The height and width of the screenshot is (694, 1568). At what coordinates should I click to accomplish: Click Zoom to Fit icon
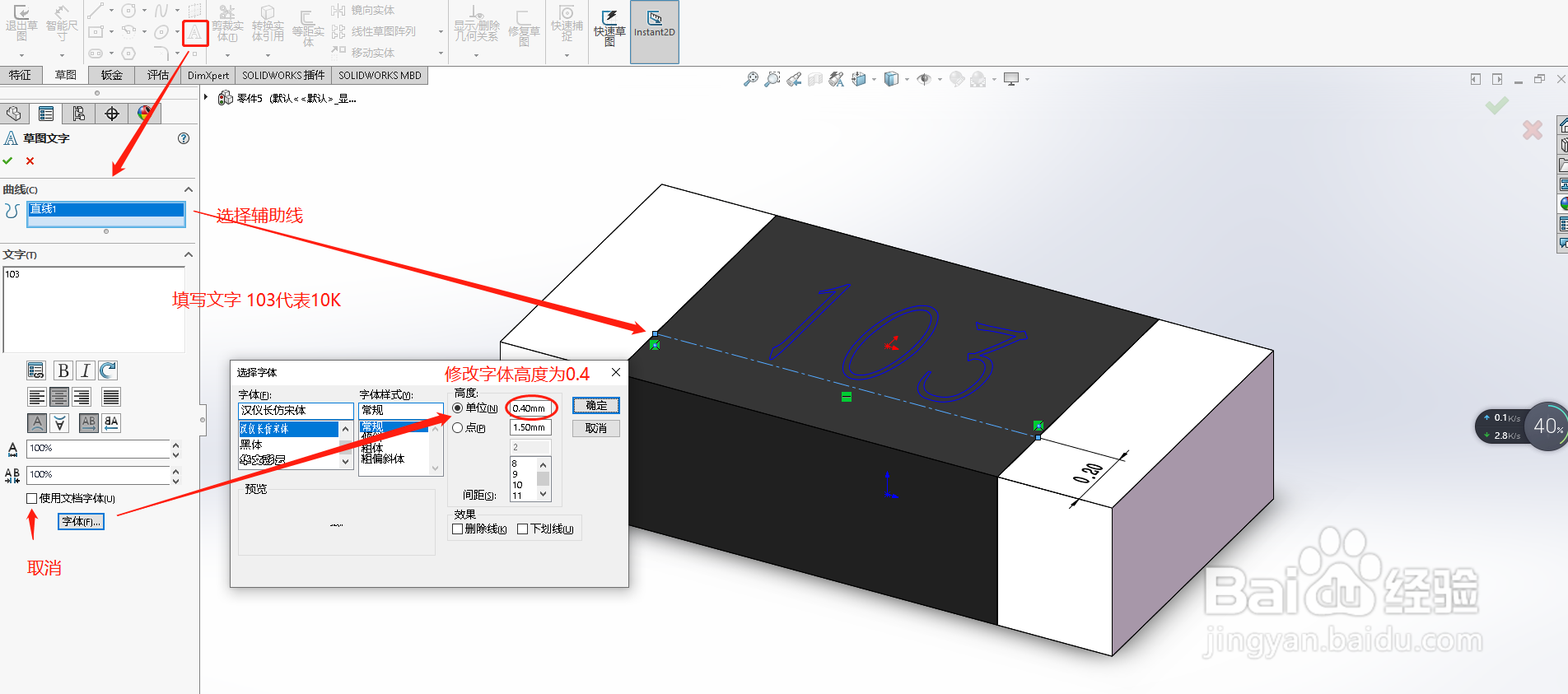click(x=750, y=79)
